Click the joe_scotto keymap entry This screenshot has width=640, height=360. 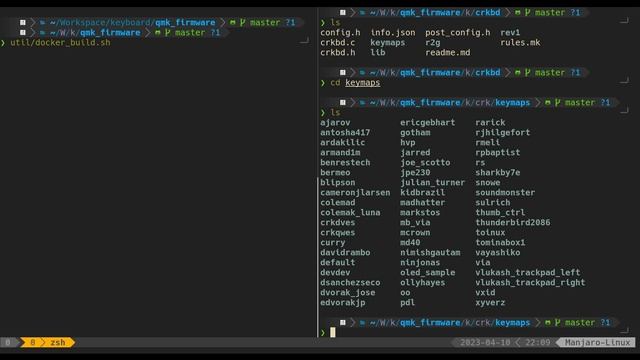tap(425, 162)
